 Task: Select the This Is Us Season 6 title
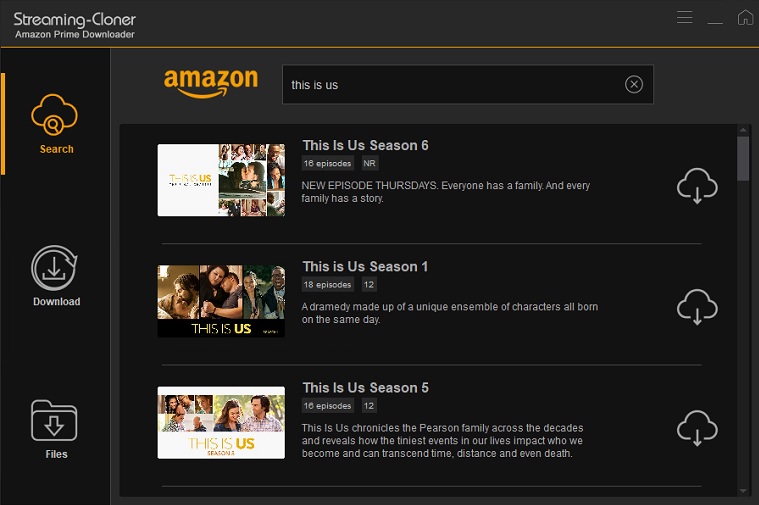coord(365,145)
